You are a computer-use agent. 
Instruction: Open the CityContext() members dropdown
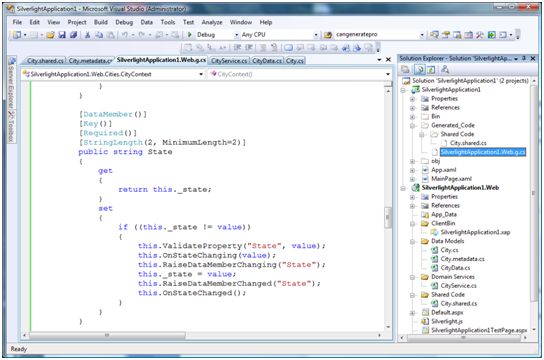click(388, 74)
